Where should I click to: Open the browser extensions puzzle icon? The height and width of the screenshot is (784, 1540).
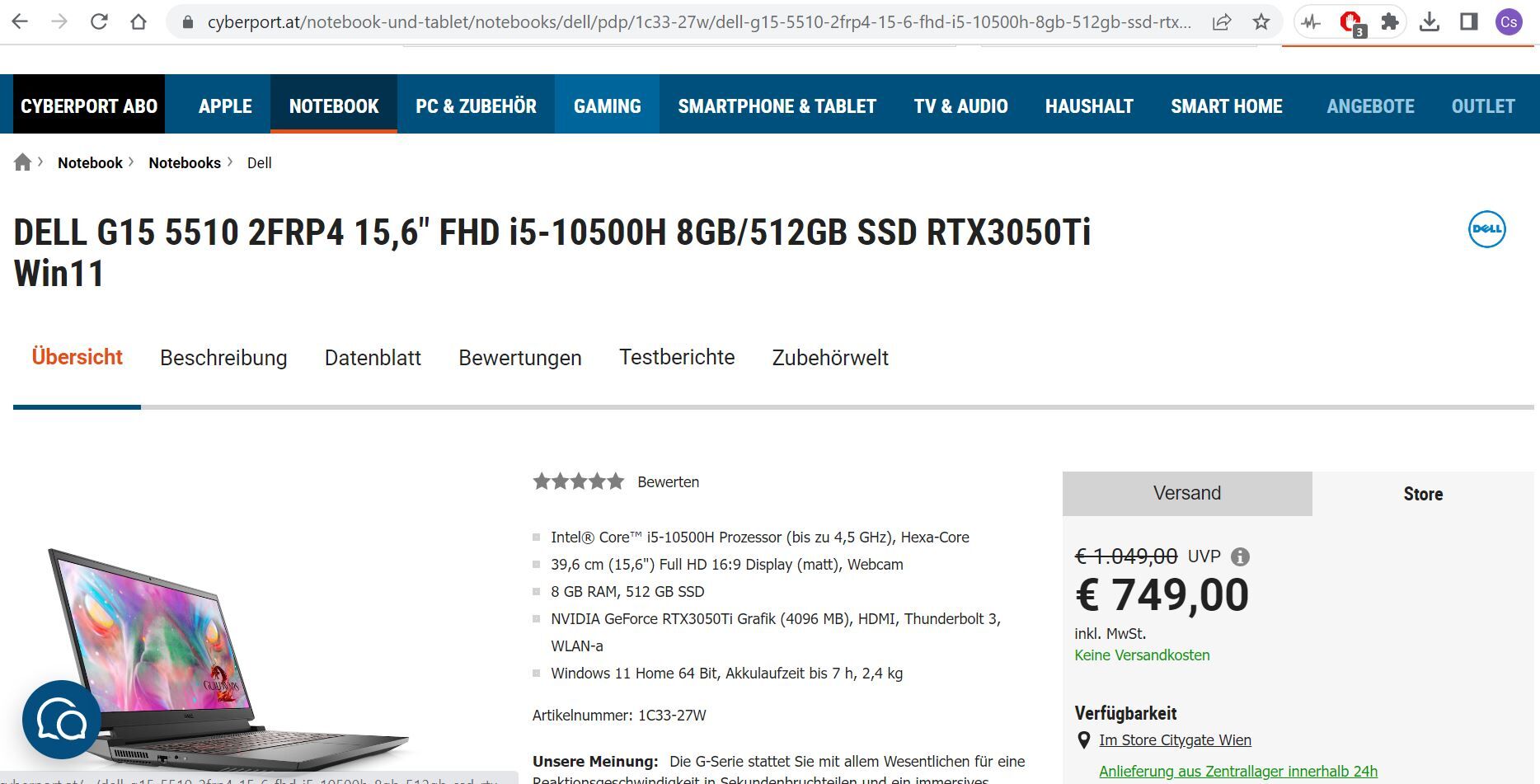[x=1390, y=22]
